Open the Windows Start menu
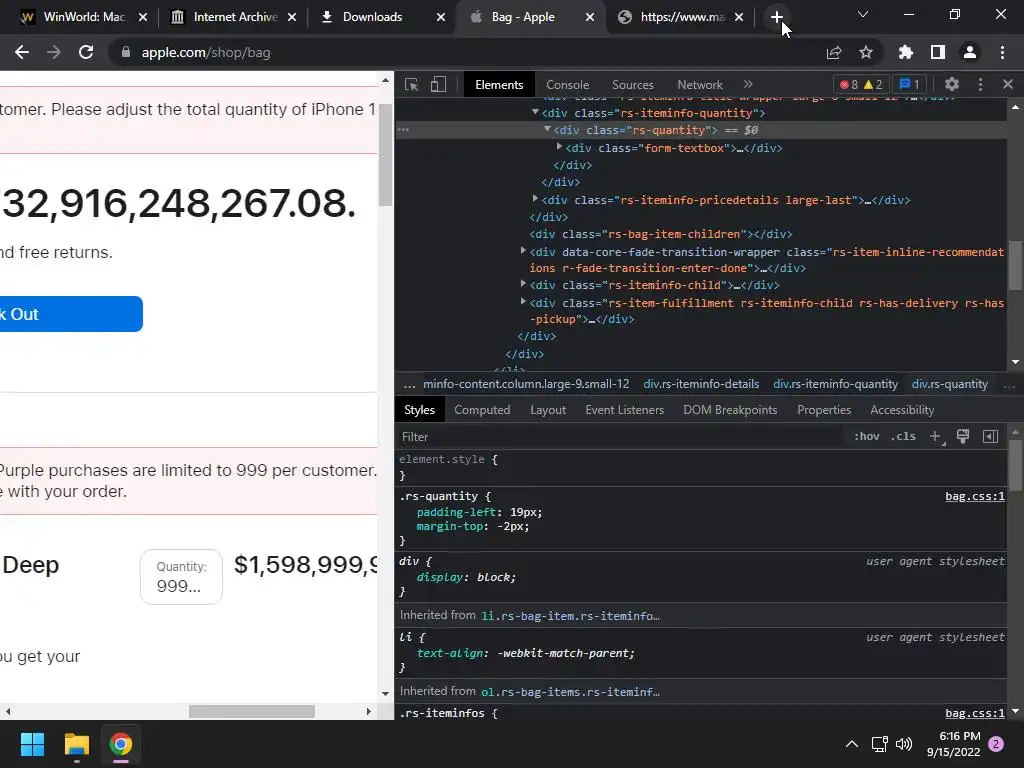This screenshot has width=1024, height=768. 32,744
